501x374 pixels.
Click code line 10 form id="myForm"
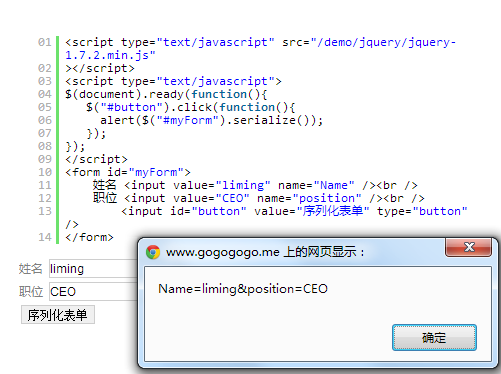[x=128, y=172]
